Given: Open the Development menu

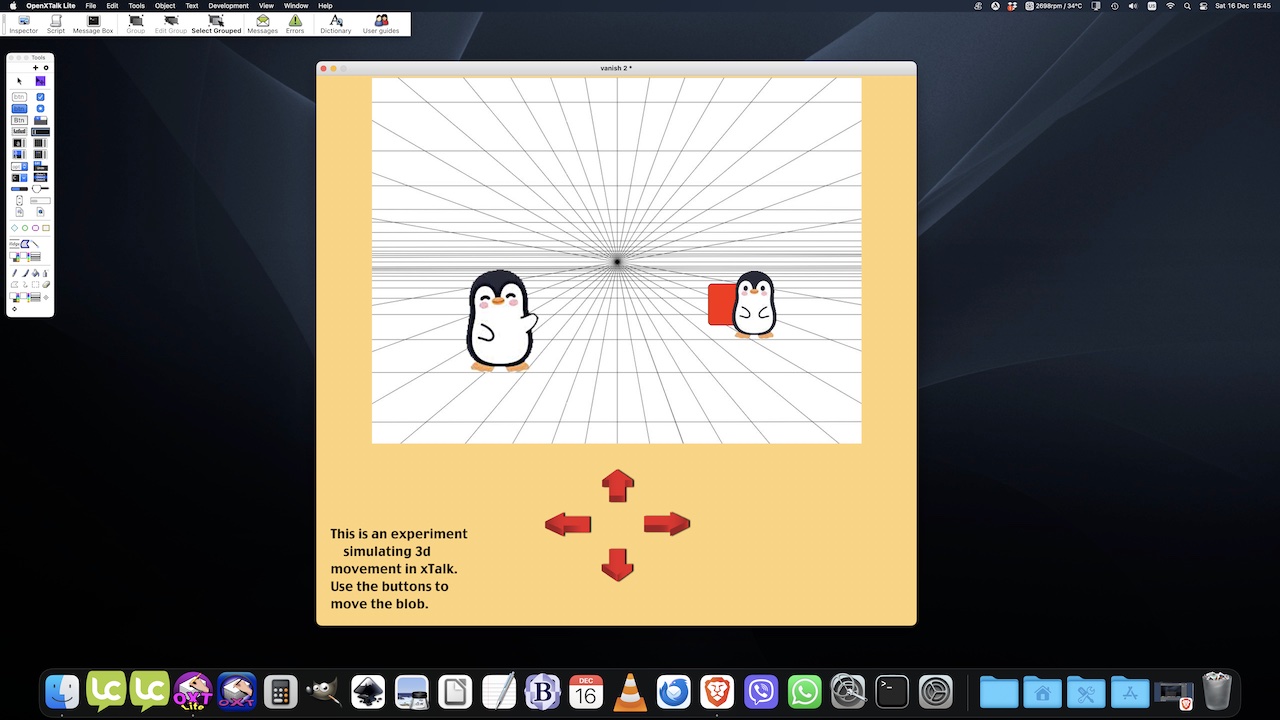Looking at the screenshot, I should coord(228,6).
